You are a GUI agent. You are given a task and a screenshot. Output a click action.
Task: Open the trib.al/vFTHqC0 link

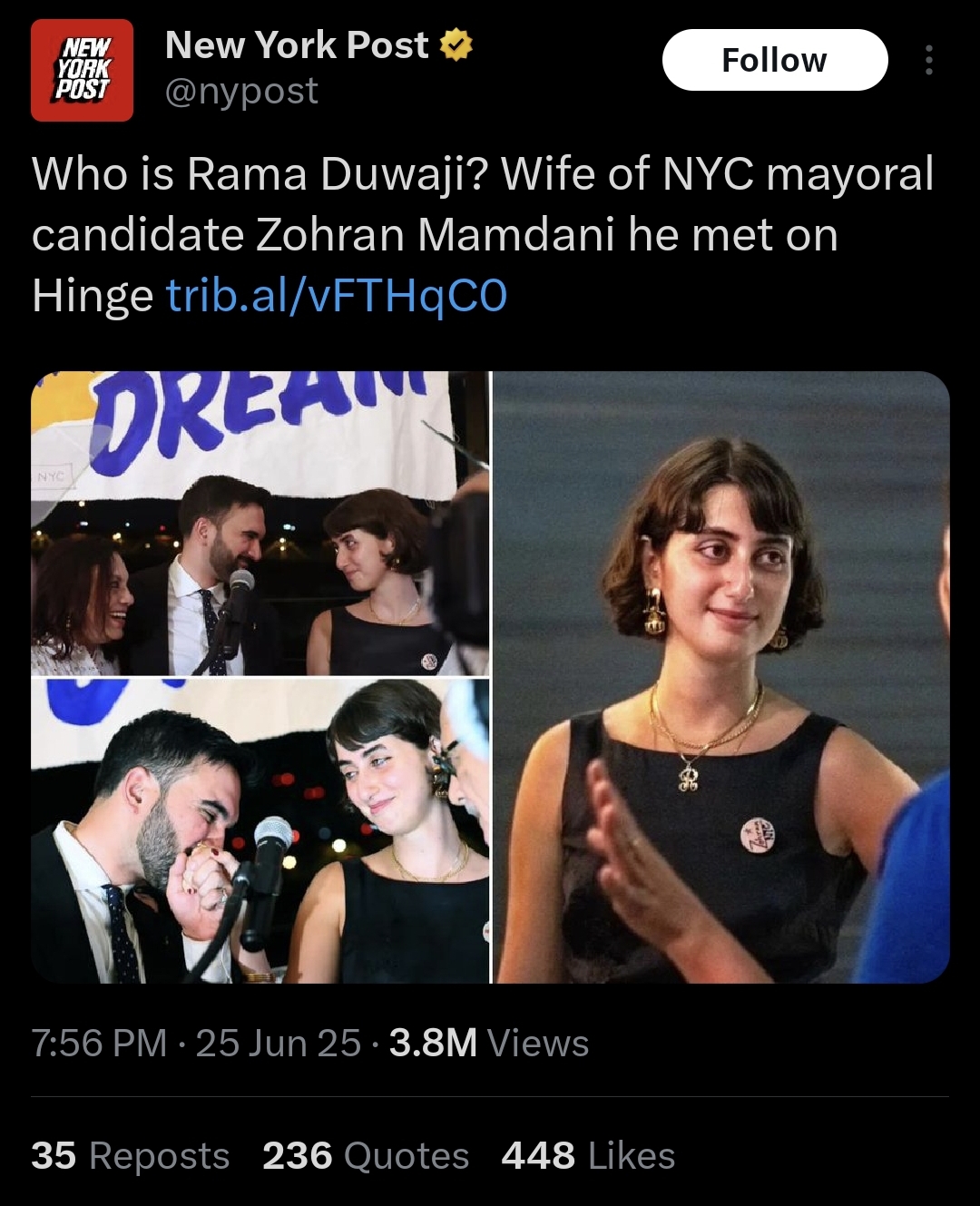337,296
